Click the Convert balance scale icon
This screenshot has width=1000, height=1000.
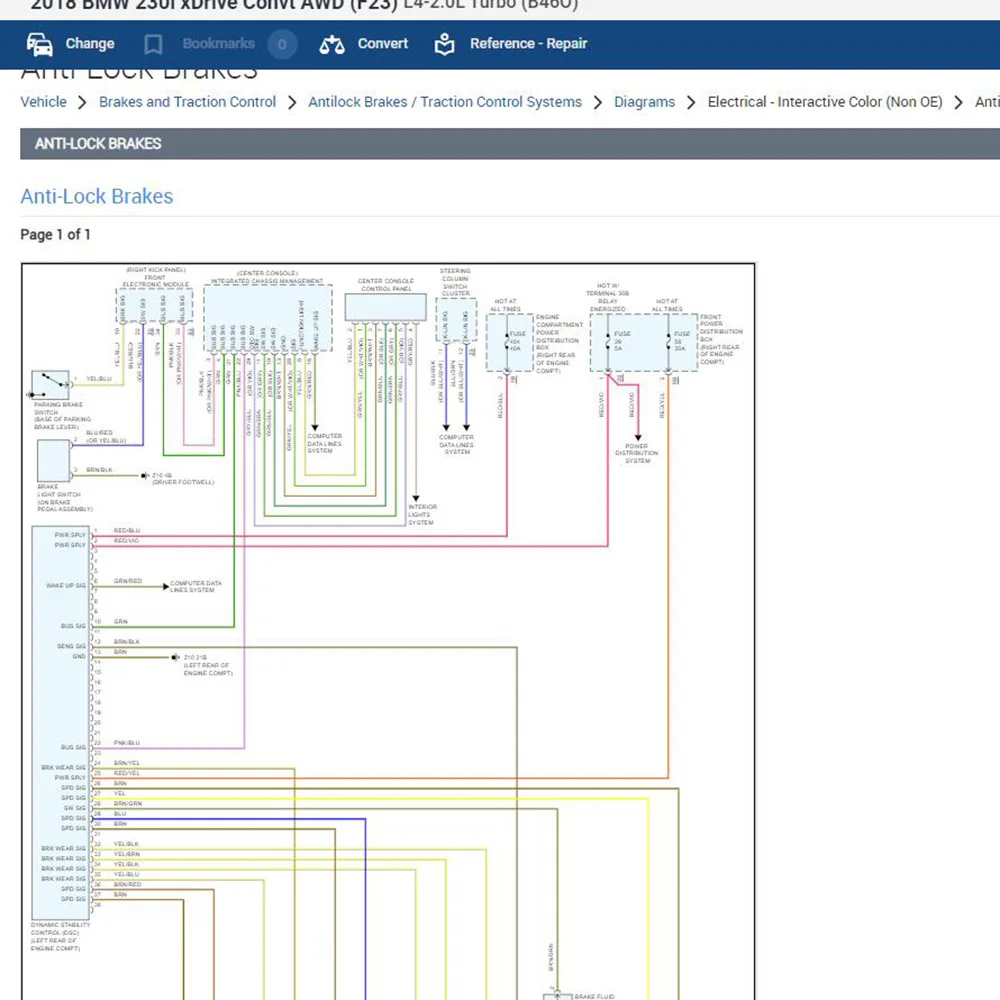point(332,44)
